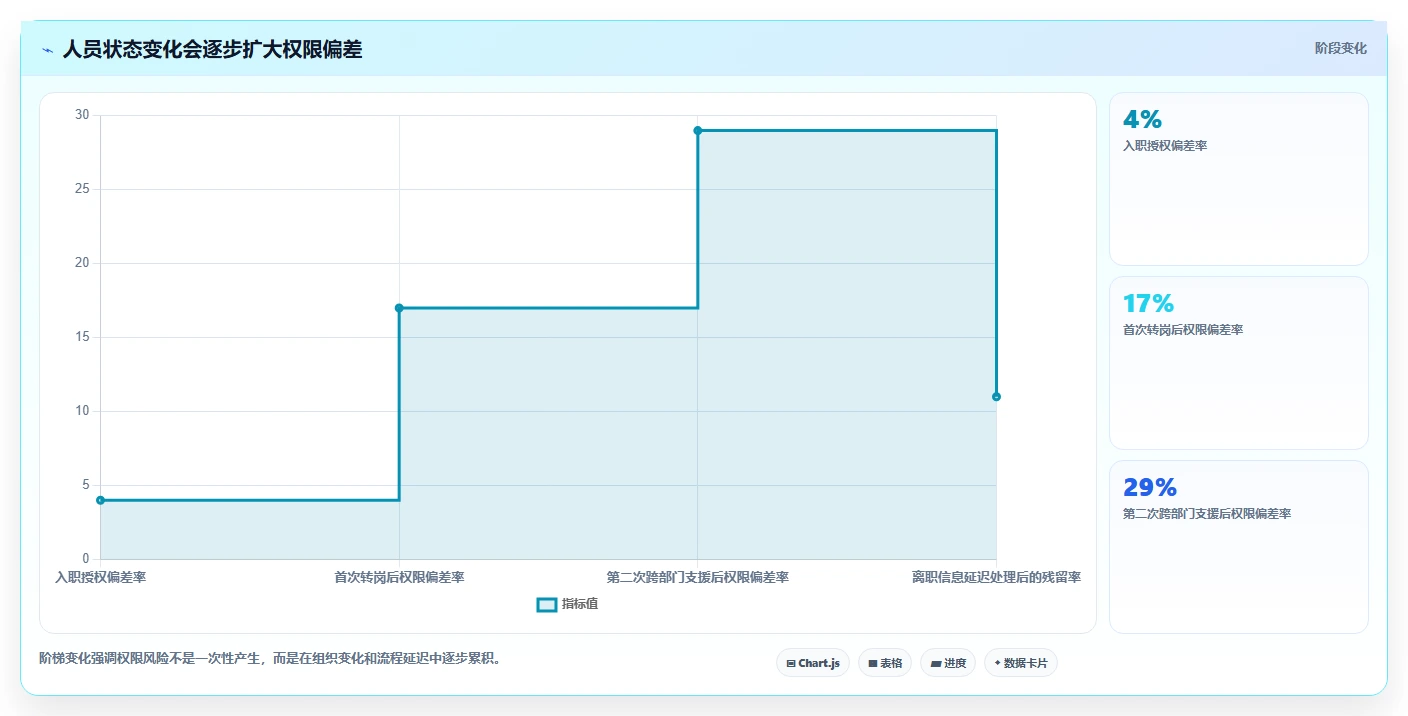Click the footer note about 阶梯变化

(x=270, y=658)
